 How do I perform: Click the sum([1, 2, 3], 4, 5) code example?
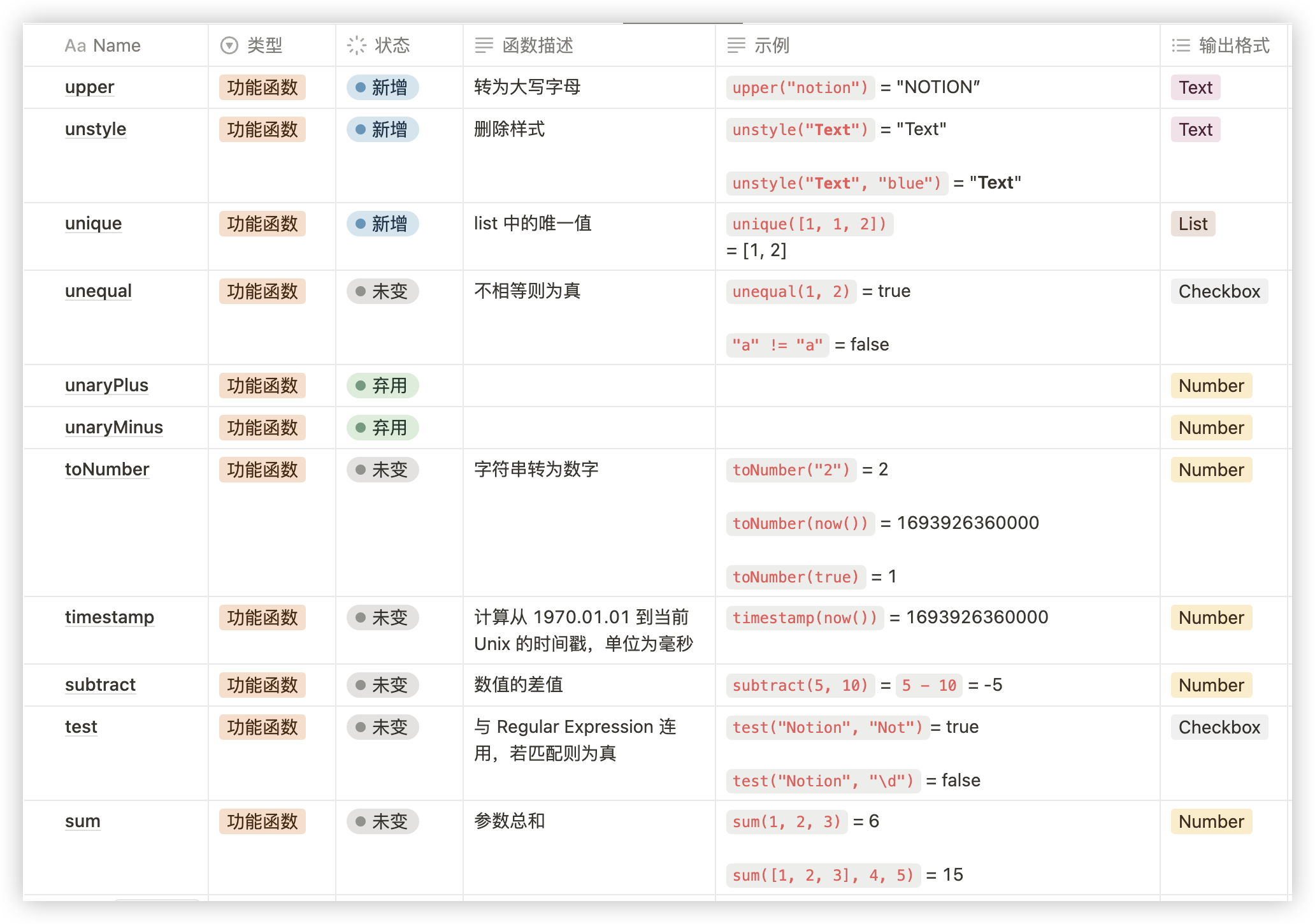click(x=823, y=875)
